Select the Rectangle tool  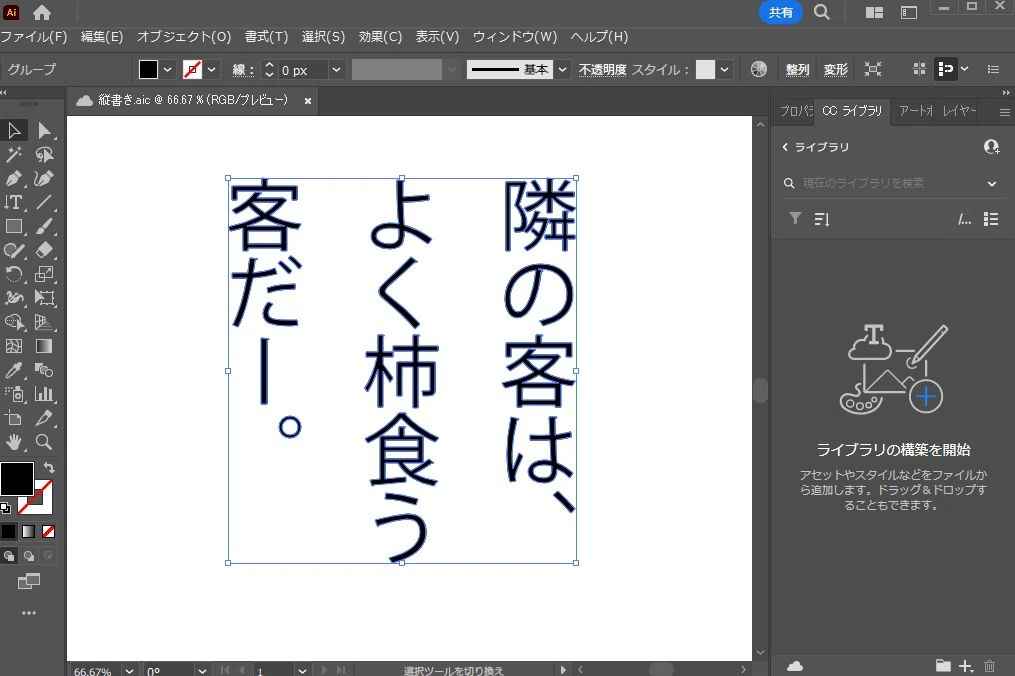pos(14,226)
